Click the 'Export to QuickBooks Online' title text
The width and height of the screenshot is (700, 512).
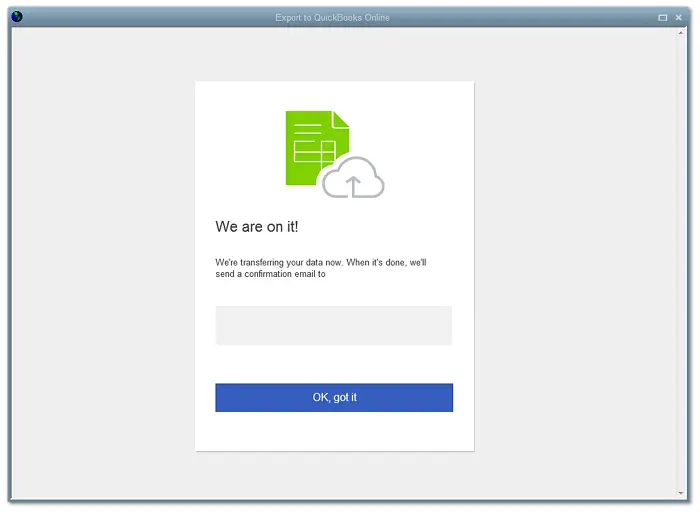[332, 17]
